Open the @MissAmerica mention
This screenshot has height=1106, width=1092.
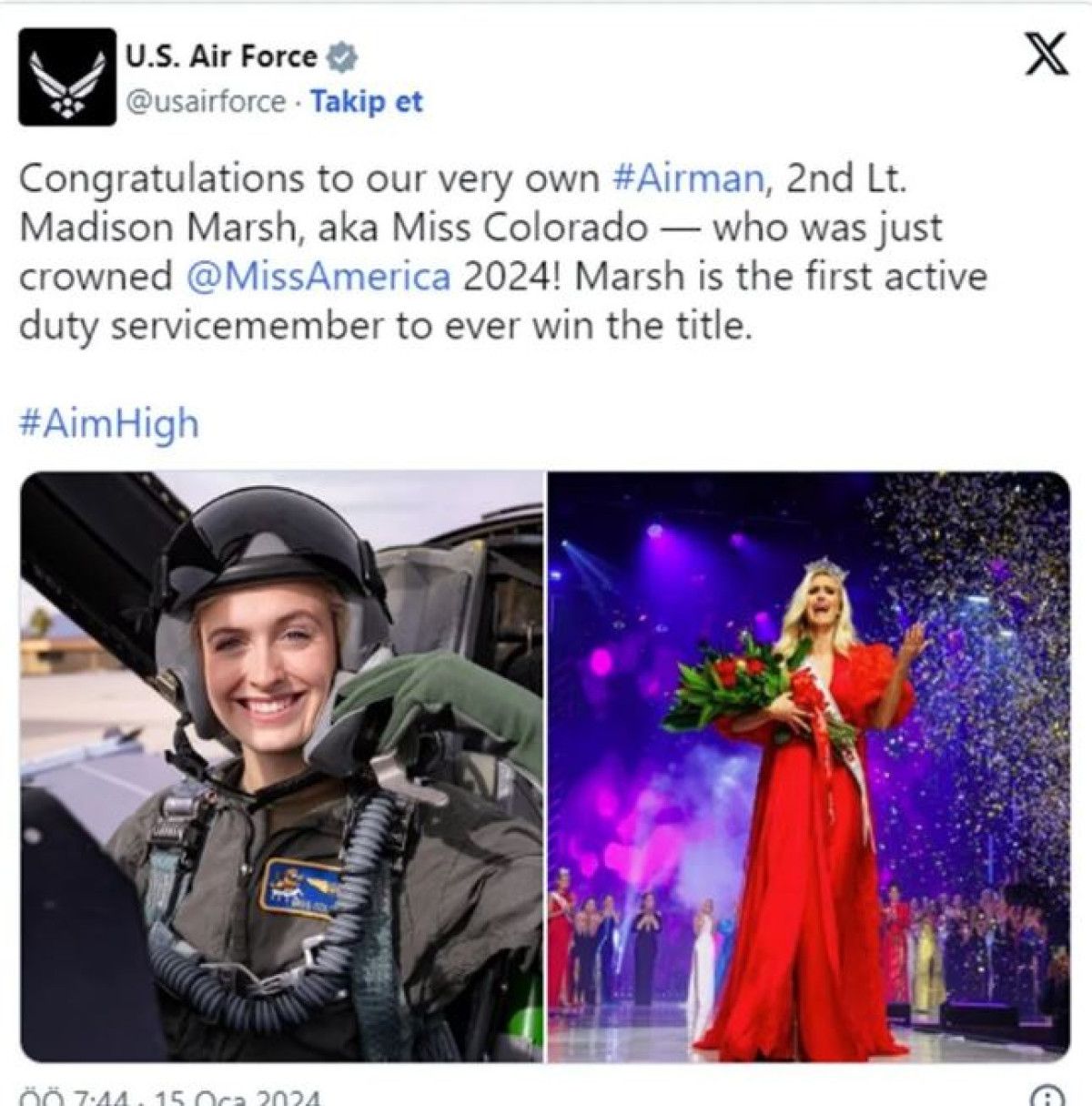point(318,277)
